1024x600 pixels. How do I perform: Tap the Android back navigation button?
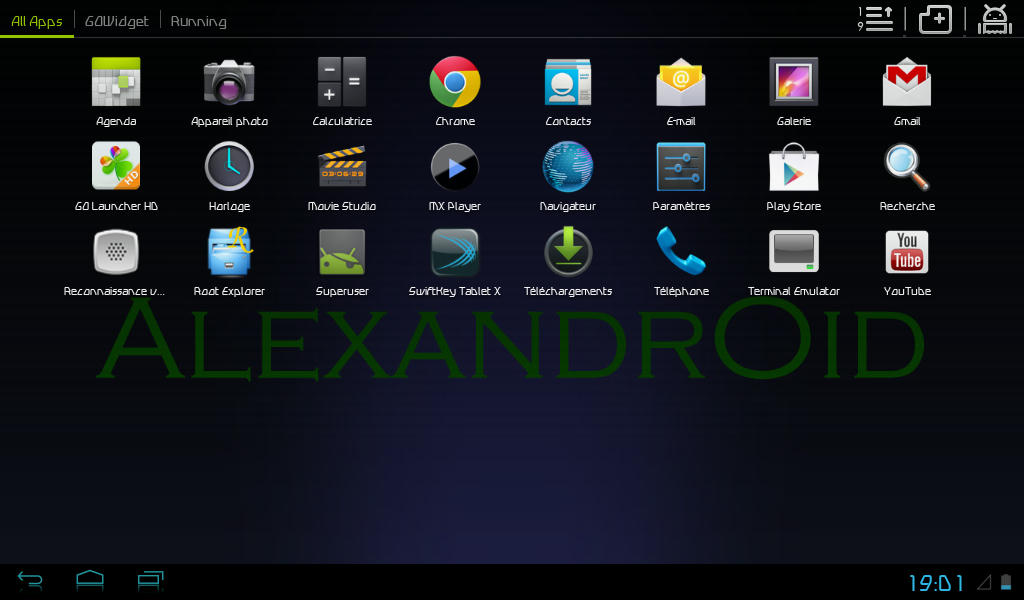[x=30, y=580]
